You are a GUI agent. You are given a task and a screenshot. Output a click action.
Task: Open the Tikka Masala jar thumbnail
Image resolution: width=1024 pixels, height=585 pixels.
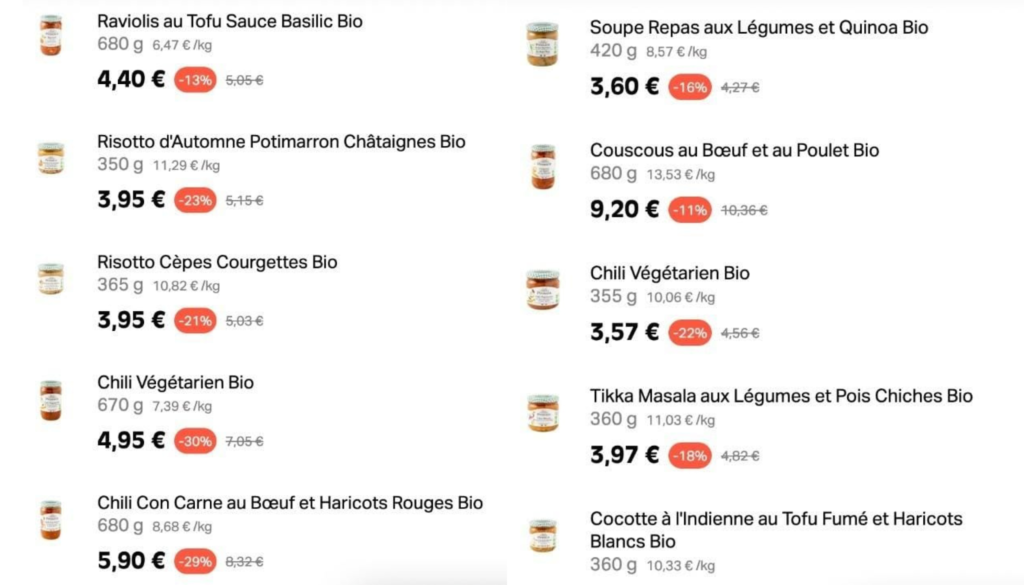(x=543, y=413)
